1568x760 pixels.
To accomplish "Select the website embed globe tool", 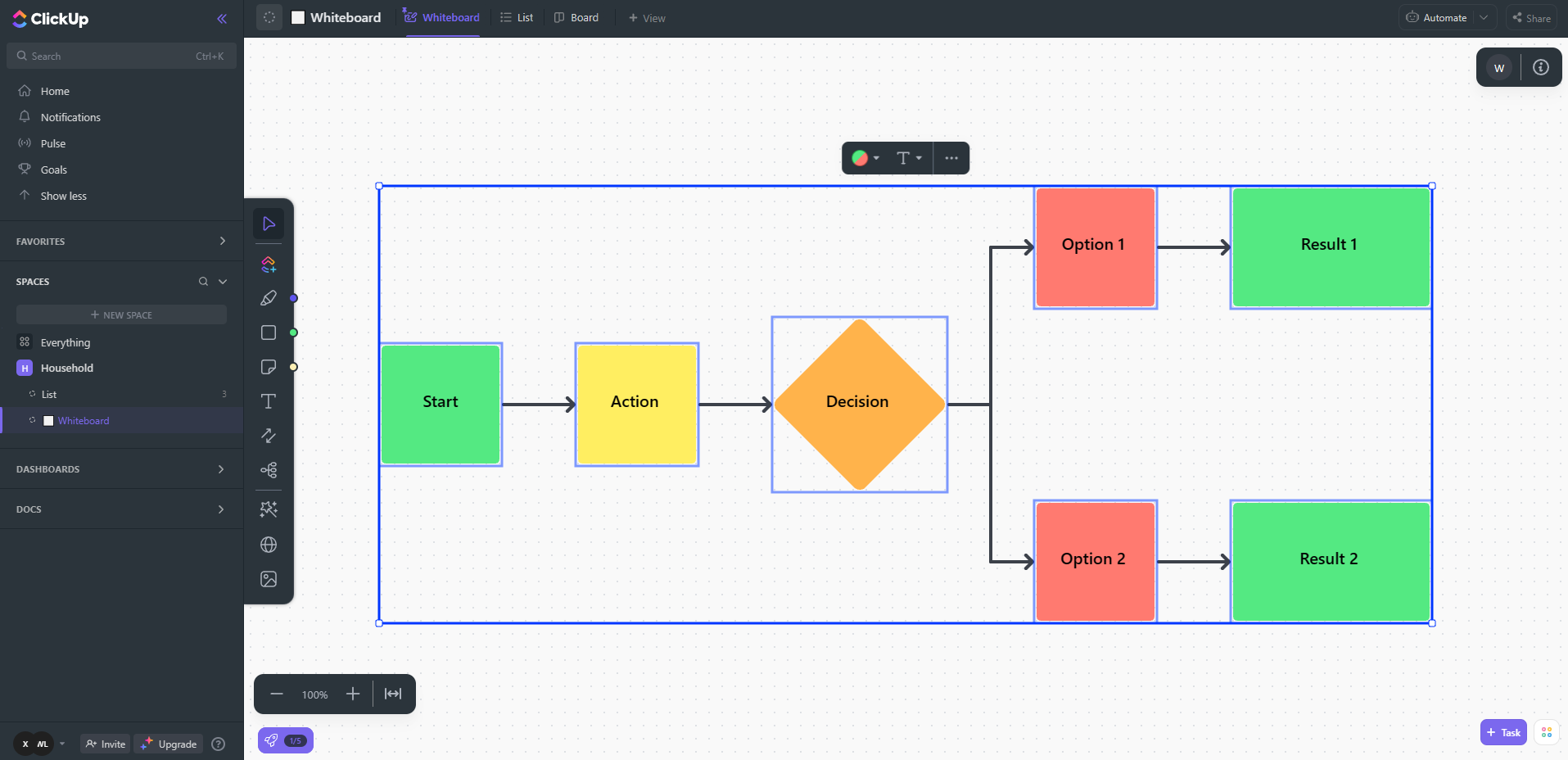I will tap(269, 545).
